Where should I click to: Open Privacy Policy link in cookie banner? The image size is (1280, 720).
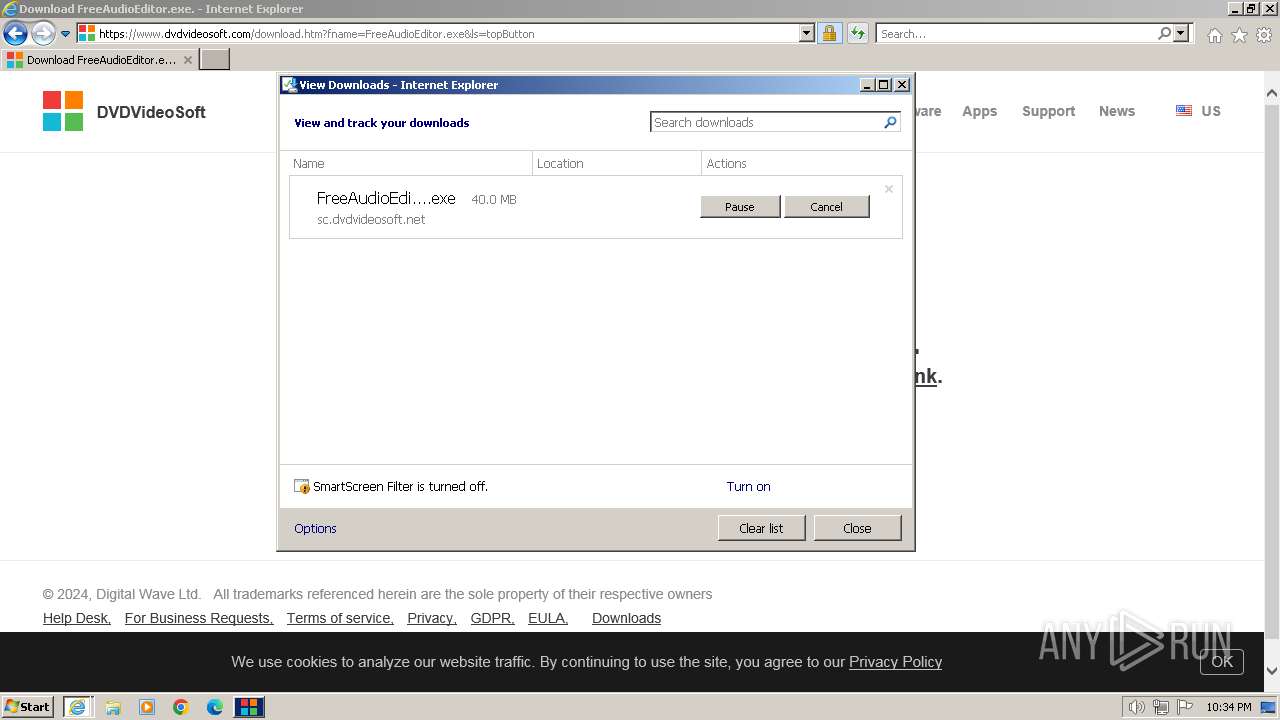point(895,662)
